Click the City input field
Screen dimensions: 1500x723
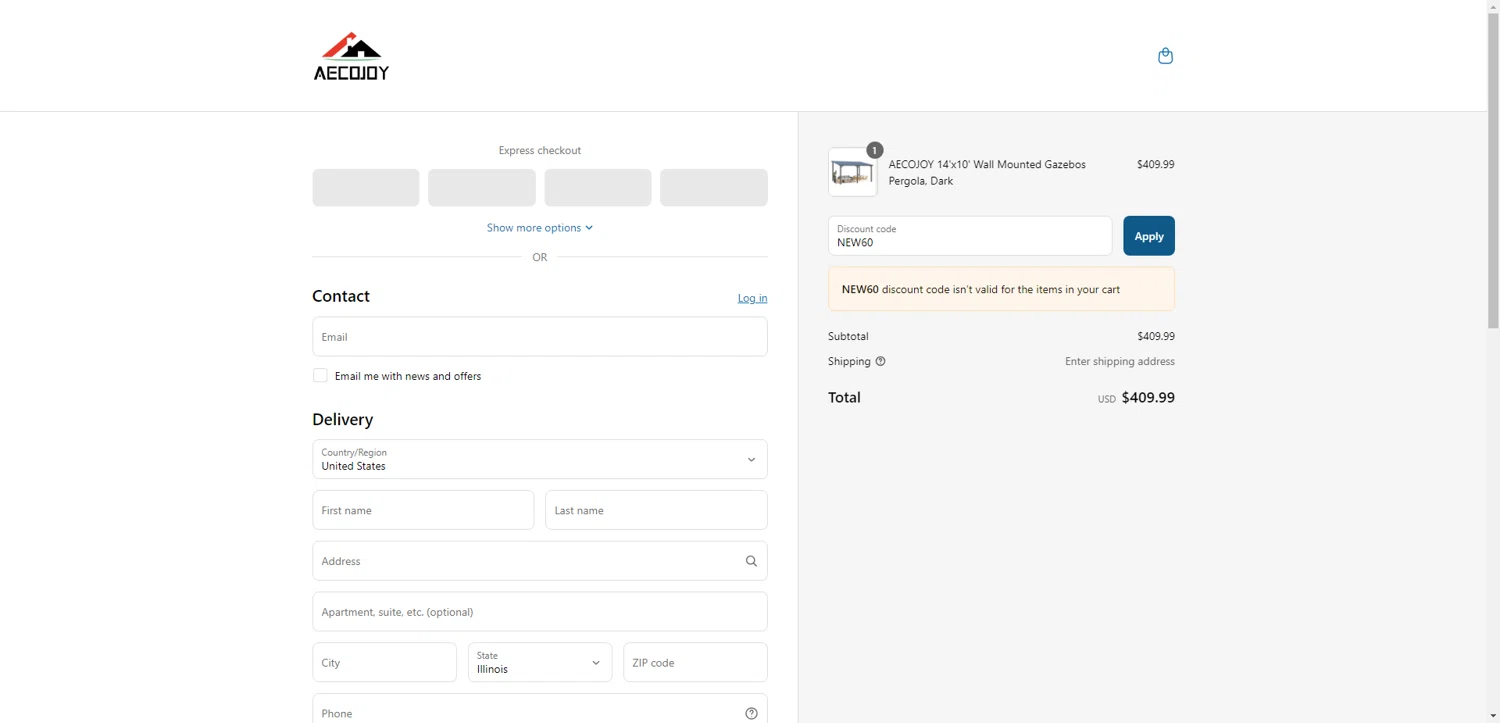coord(384,662)
